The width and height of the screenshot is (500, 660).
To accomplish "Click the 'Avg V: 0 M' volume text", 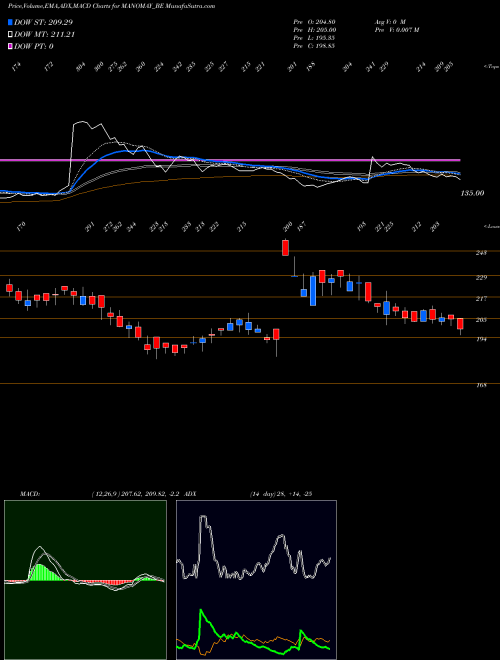I will pyautogui.click(x=389, y=22).
